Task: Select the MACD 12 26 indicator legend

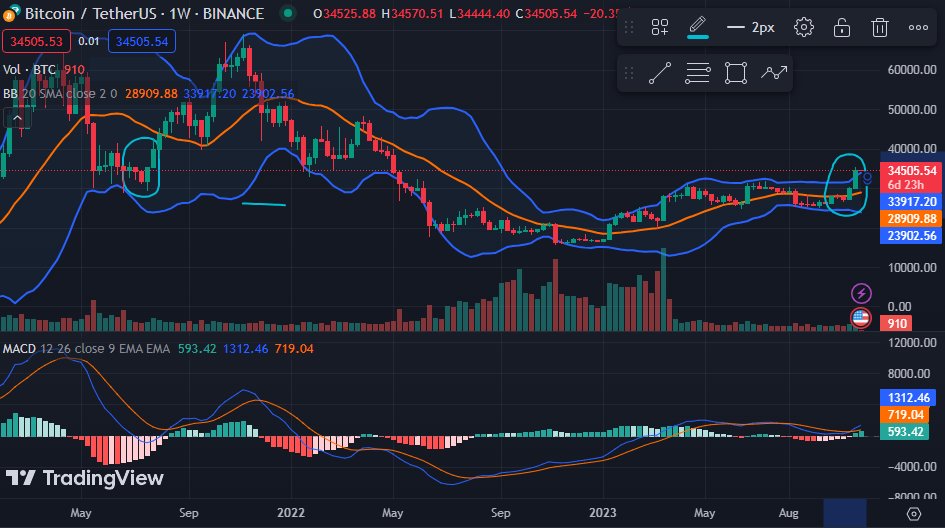Action: click(86, 348)
